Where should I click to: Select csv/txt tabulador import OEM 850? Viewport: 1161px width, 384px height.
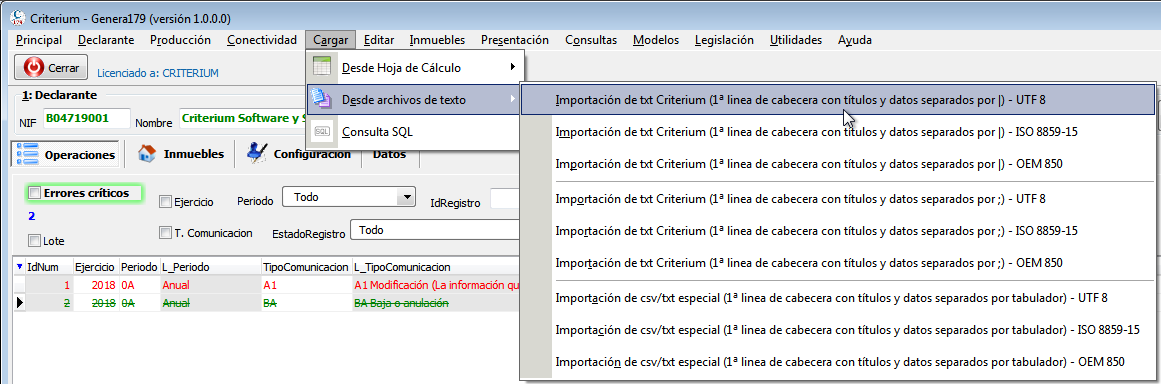(838, 362)
